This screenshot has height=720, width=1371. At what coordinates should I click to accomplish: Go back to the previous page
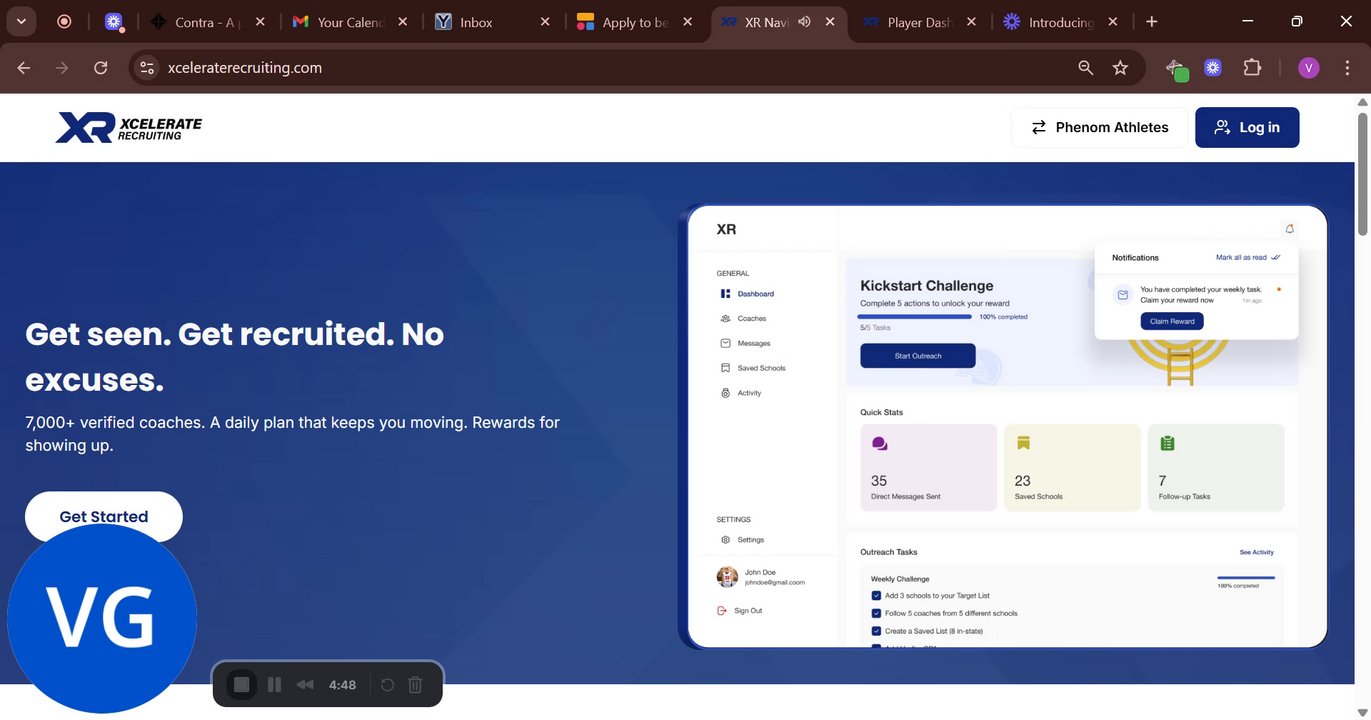coord(24,67)
